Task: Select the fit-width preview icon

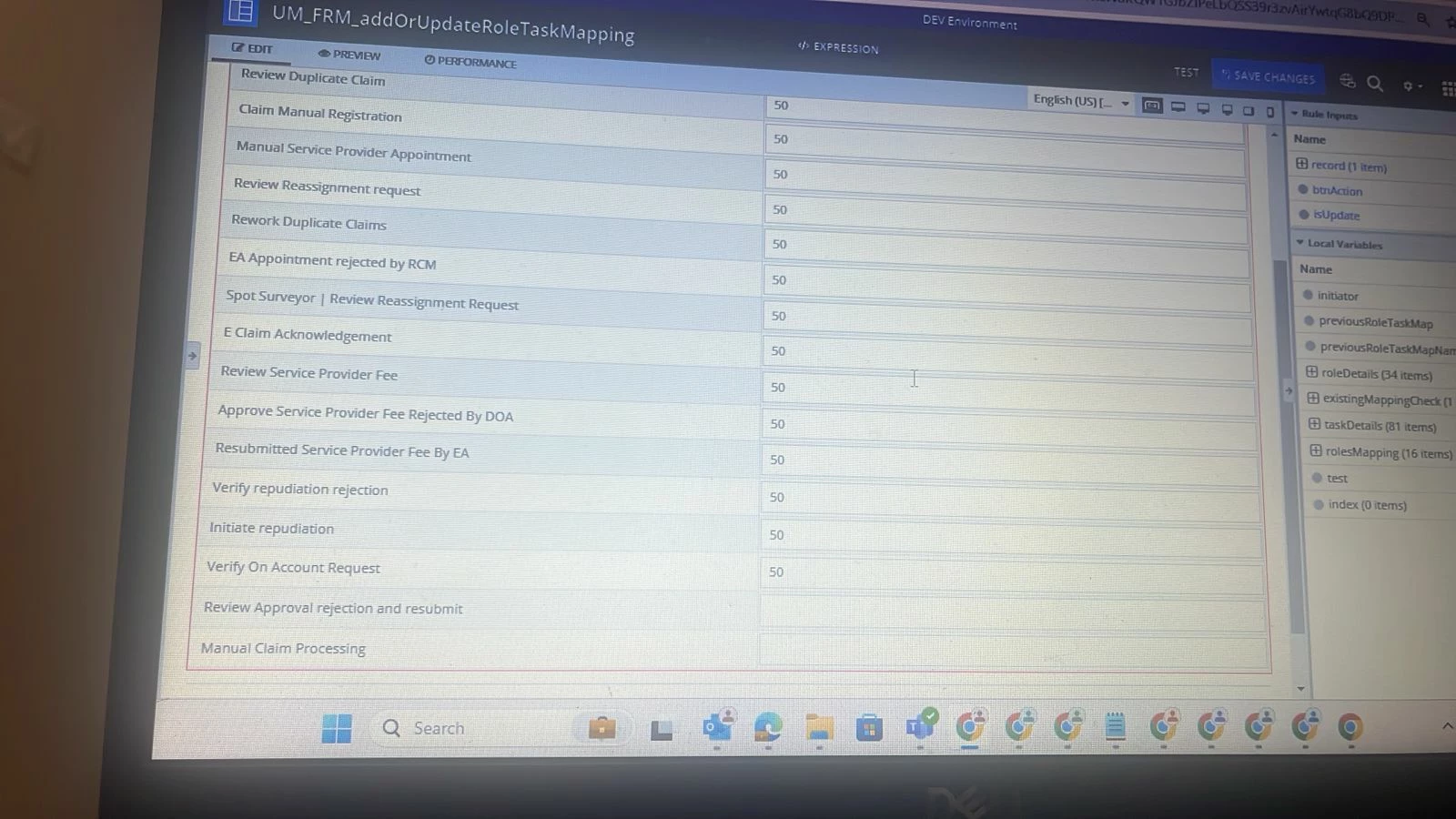Action: pos(1152,106)
